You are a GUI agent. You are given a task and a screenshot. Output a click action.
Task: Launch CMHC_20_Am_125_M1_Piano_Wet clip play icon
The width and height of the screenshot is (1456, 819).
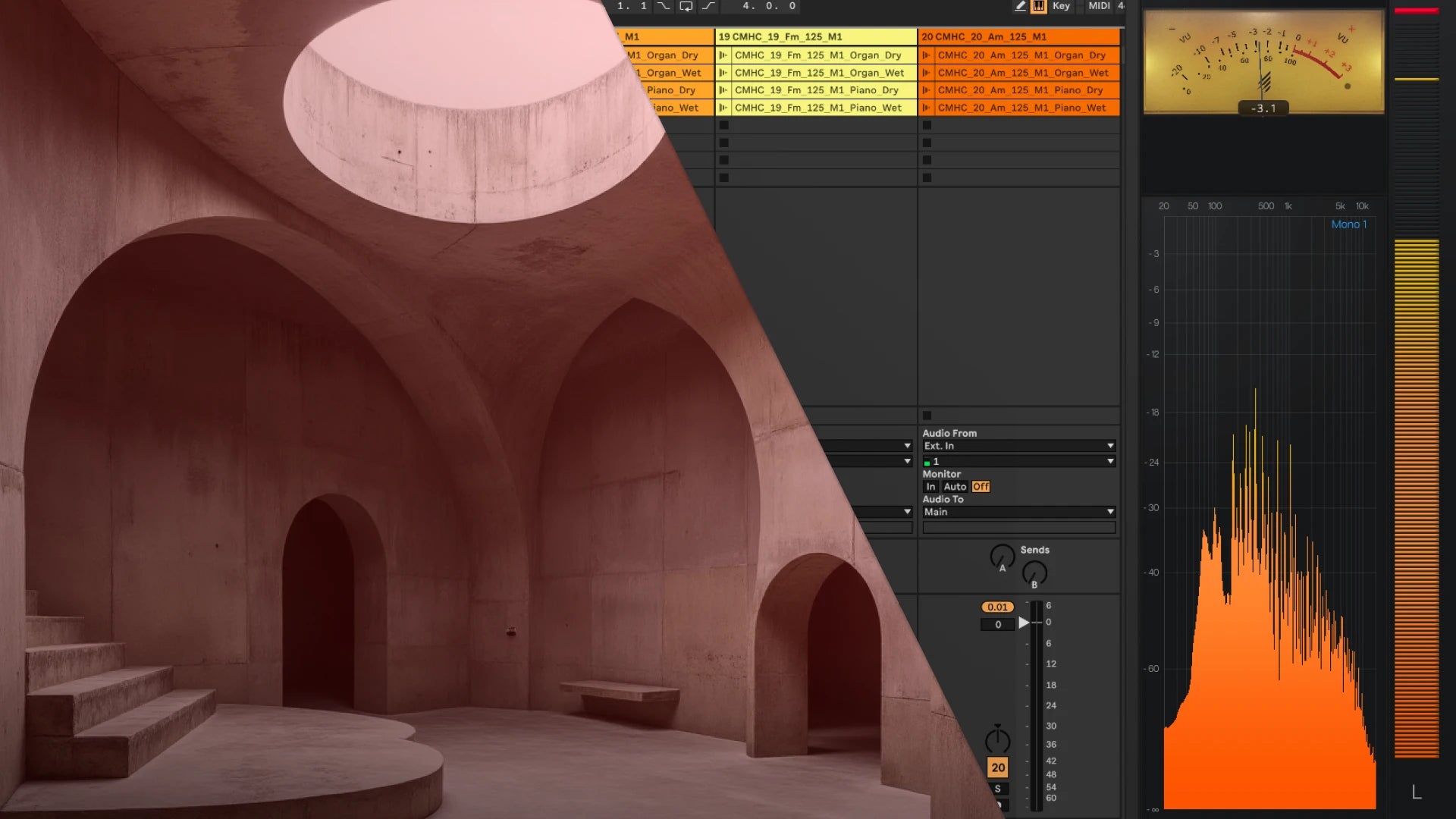pos(926,108)
